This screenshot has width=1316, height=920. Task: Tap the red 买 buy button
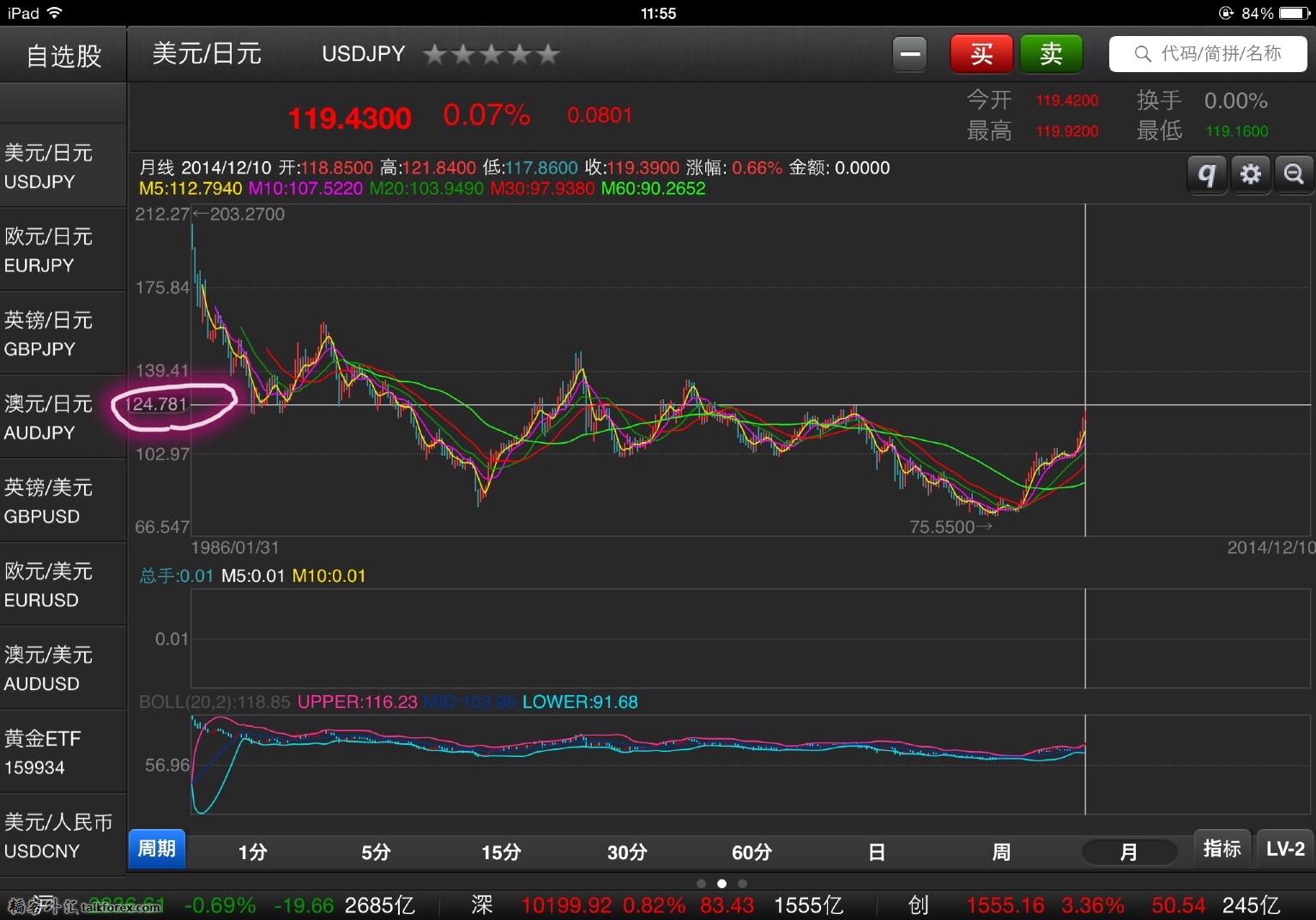click(x=981, y=54)
